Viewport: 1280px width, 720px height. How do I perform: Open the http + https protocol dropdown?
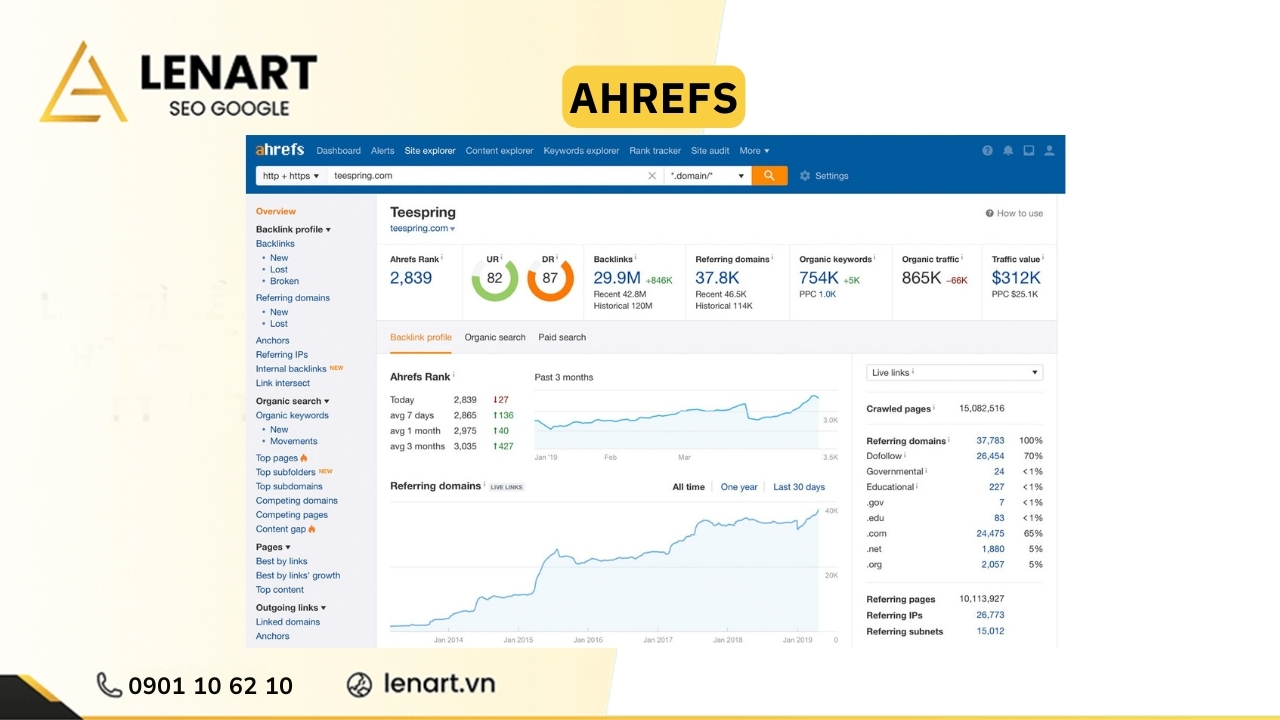click(289, 175)
